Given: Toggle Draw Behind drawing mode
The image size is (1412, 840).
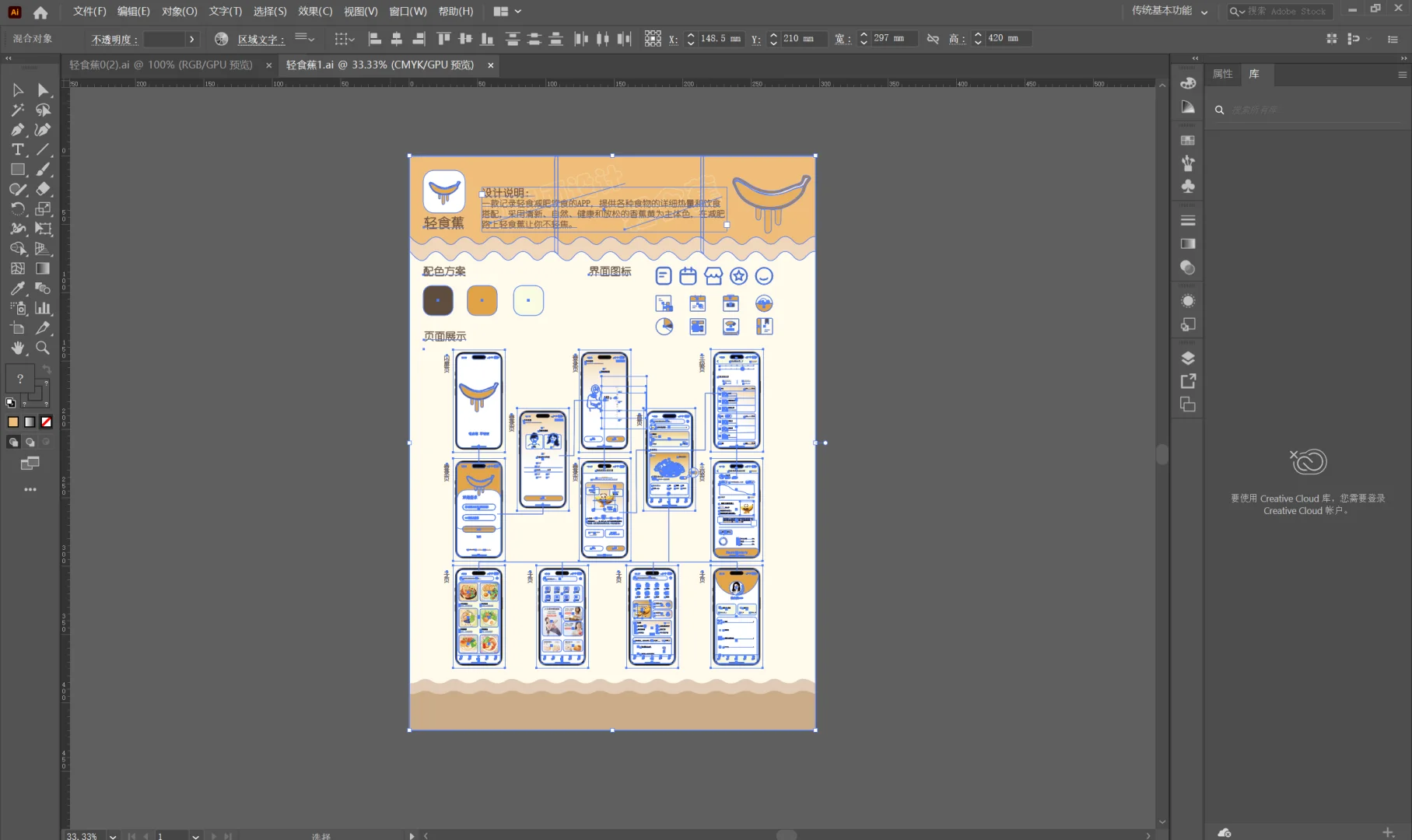Looking at the screenshot, I should point(30,442).
